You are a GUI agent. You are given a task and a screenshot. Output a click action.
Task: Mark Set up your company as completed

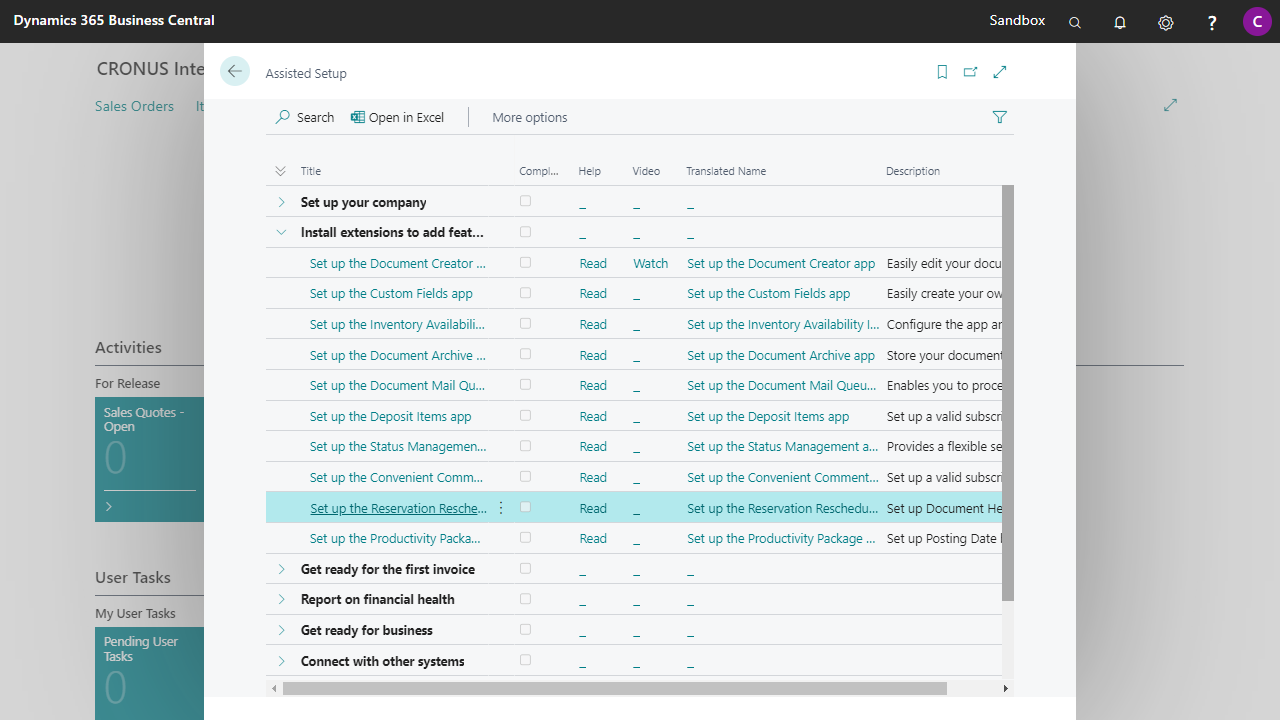pos(525,201)
